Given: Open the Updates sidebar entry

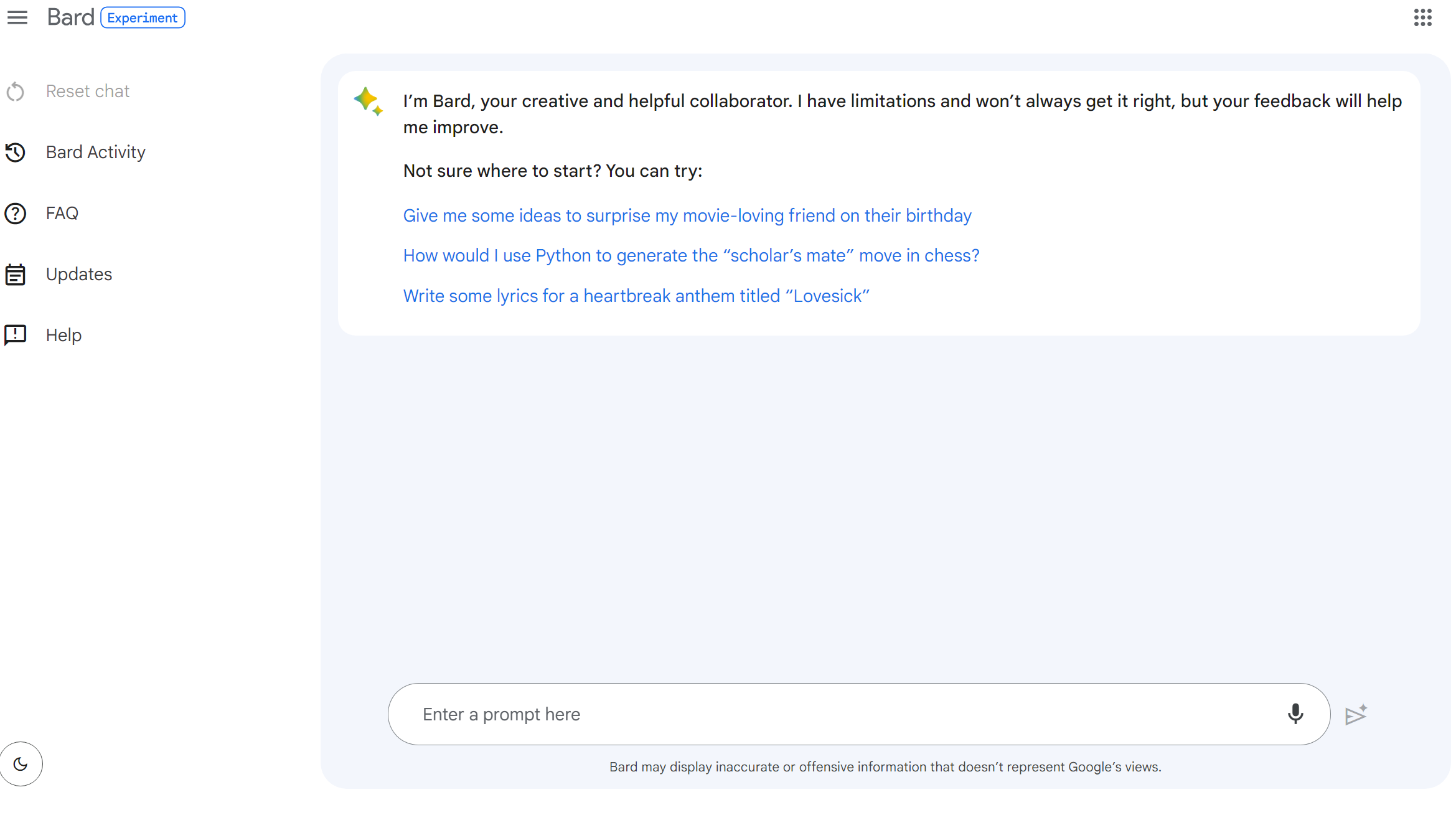Looking at the screenshot, I should click(79, 275).
